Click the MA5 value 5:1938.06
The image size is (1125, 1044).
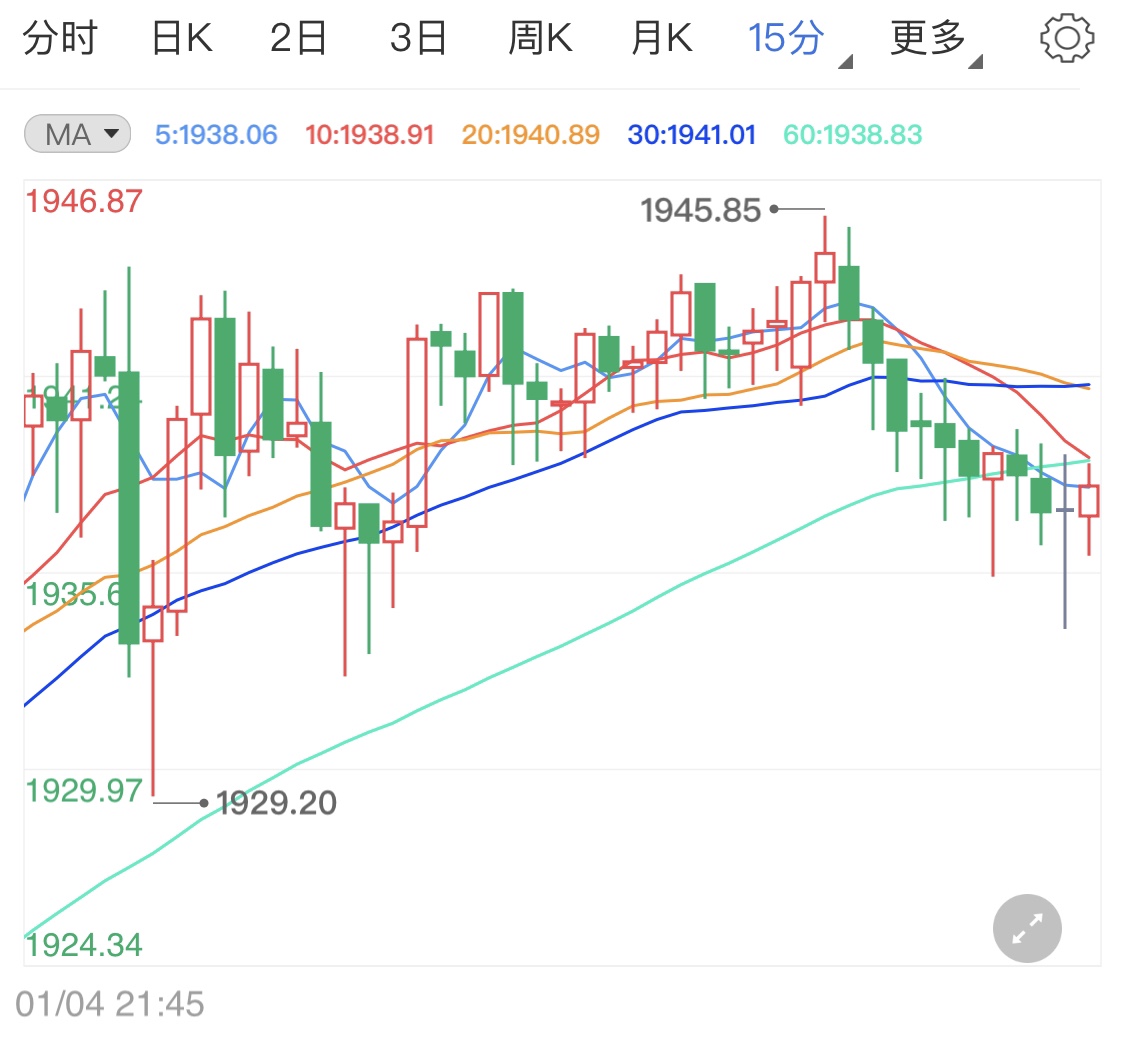tap(216, 134)
